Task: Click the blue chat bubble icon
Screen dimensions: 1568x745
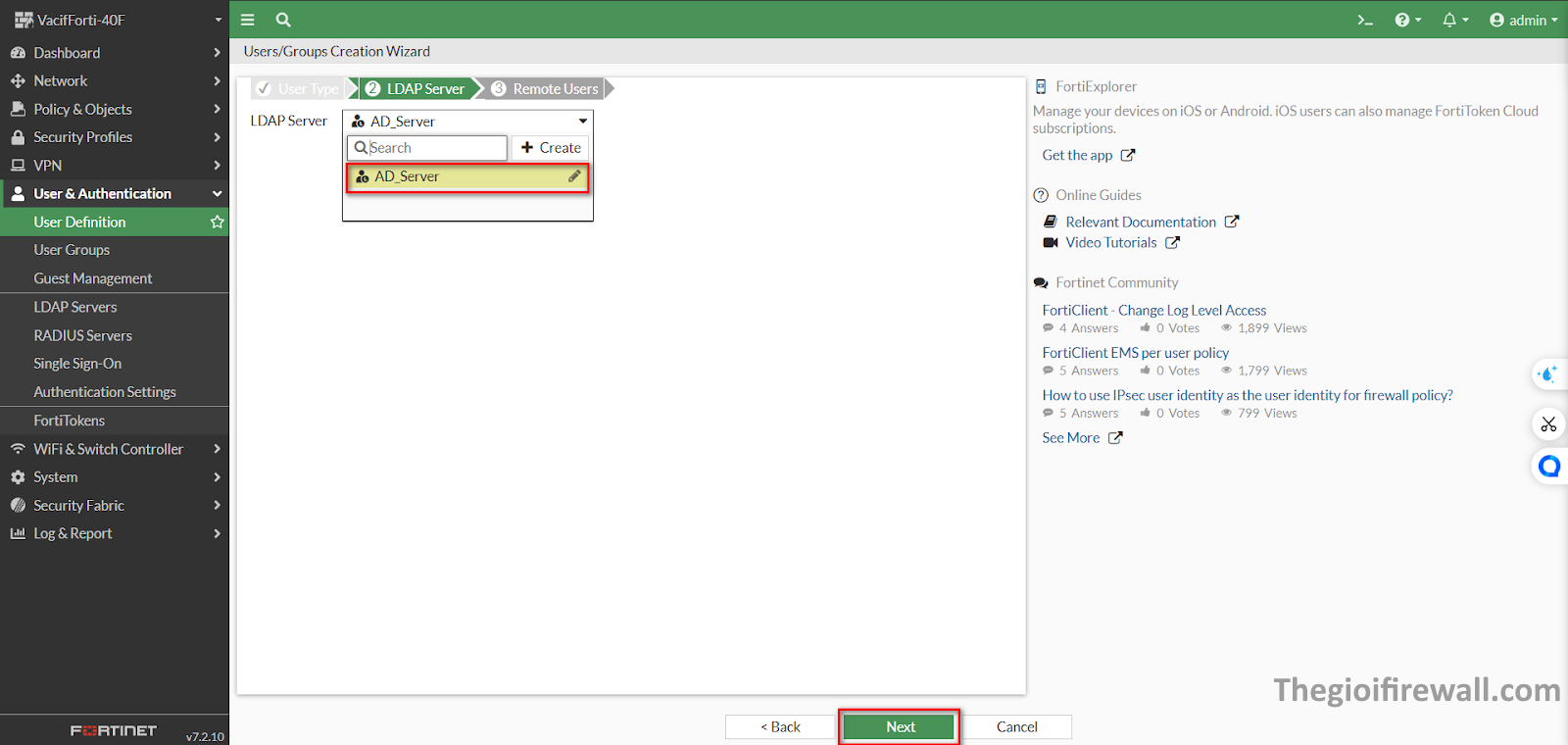Action: 1548,467
